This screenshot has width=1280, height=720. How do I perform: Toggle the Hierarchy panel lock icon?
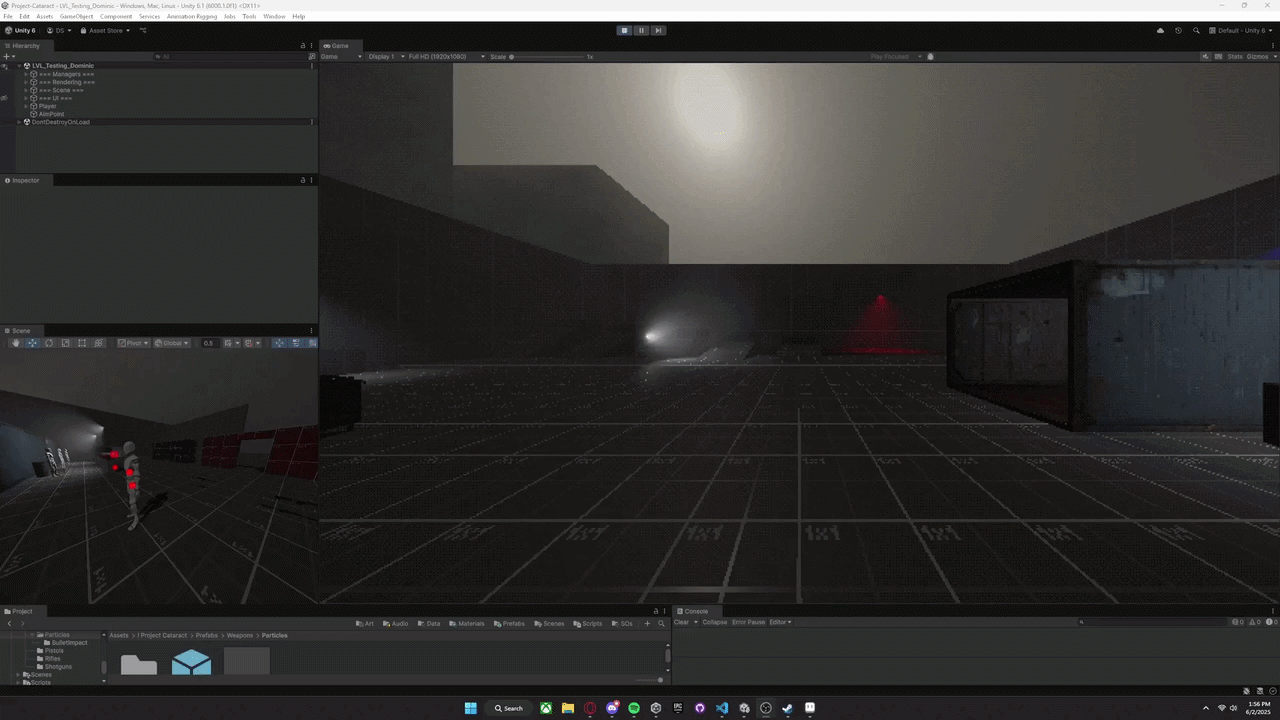303,45
